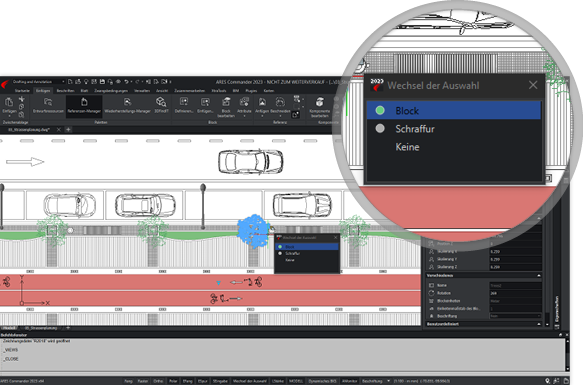The width and height of the screenshot is (583, 385).
Task: Open the Referenzen-Manager palette
Action: tap(84, 106)
